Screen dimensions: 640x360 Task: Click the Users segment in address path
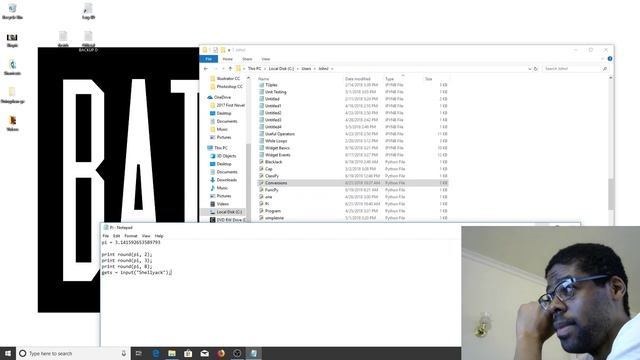306,69
